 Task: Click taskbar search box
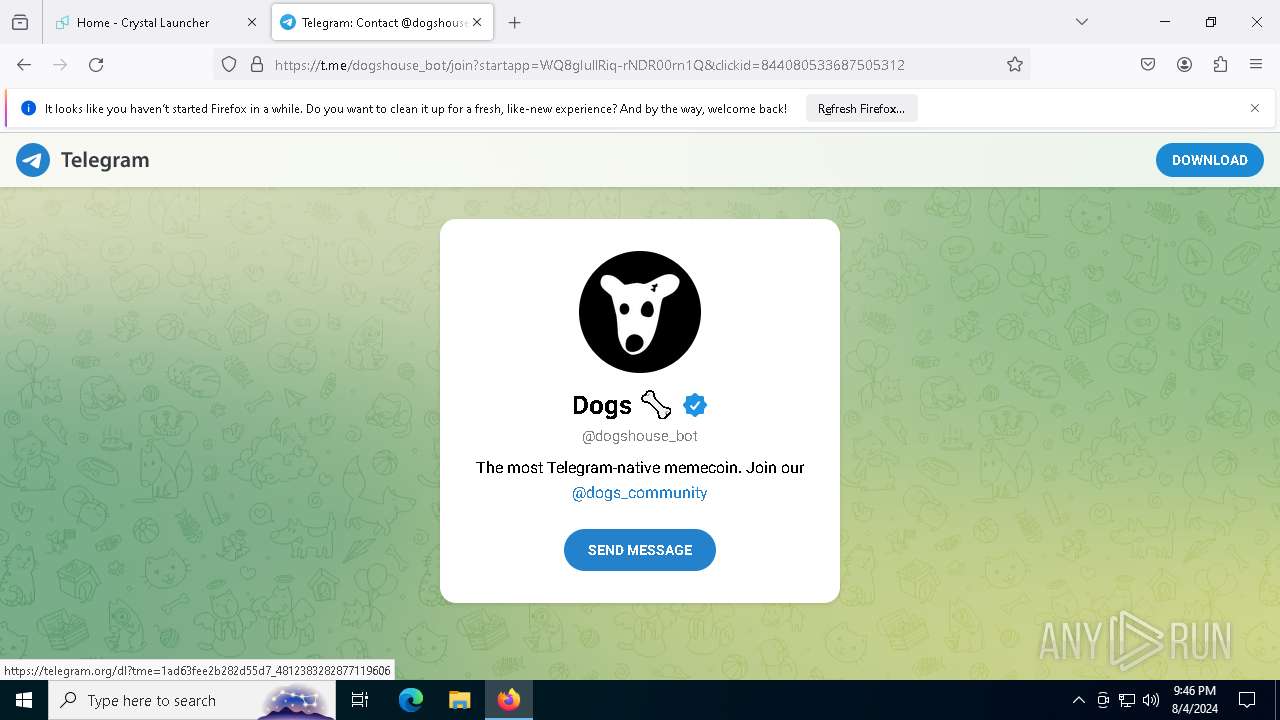point(192,700)
